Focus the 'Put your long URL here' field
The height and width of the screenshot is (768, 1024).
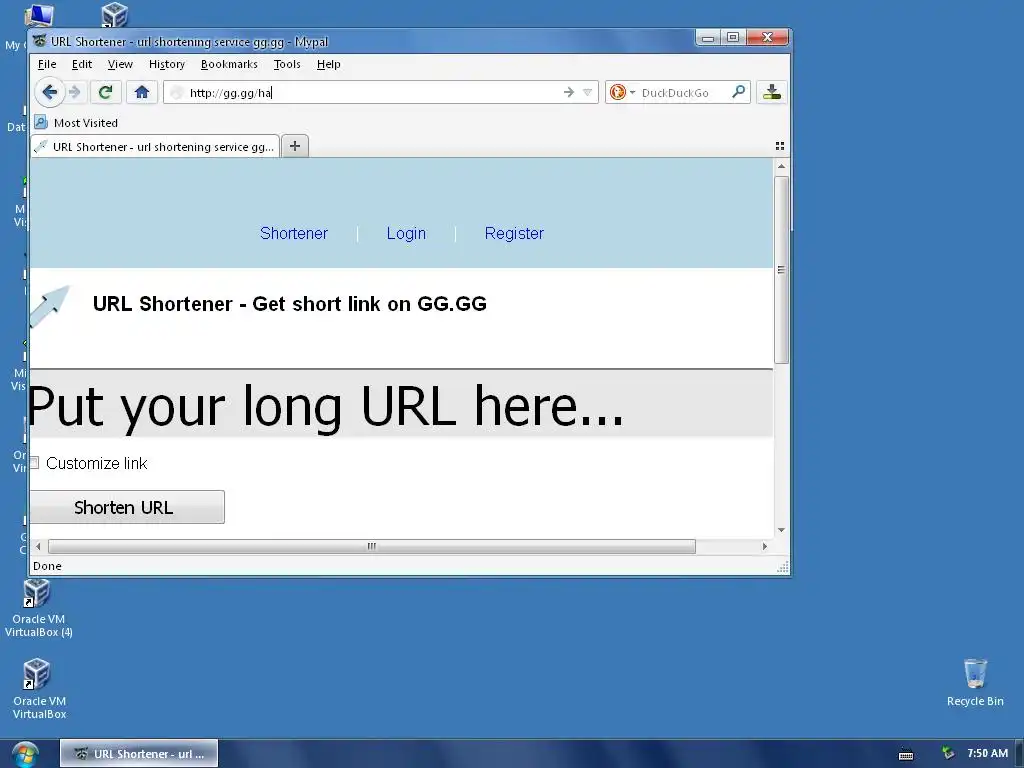401,404
